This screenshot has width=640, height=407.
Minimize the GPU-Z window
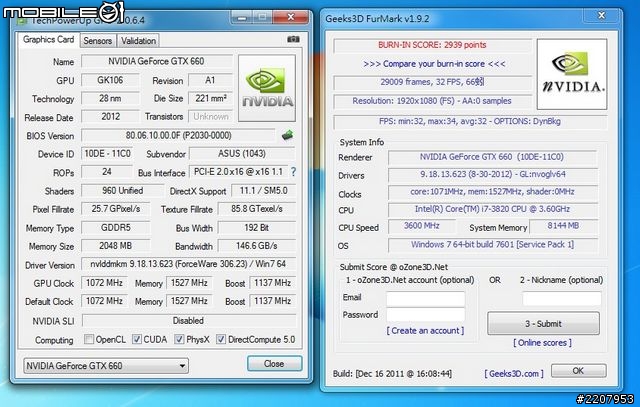242,17
